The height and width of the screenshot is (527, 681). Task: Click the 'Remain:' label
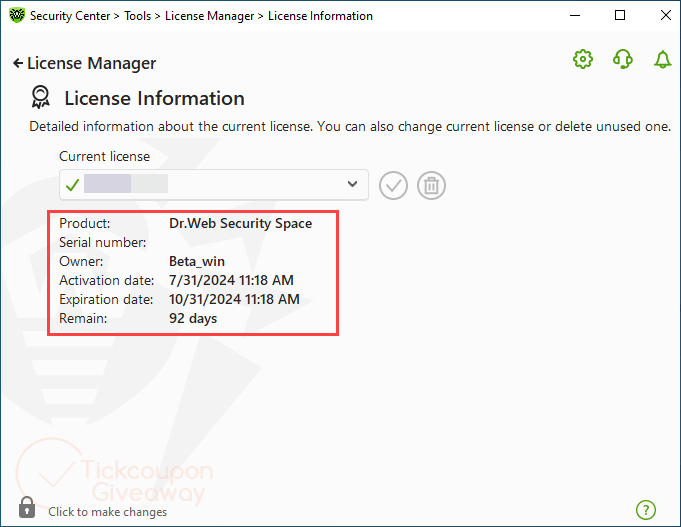pyautogui.click(x=83, y=318)
